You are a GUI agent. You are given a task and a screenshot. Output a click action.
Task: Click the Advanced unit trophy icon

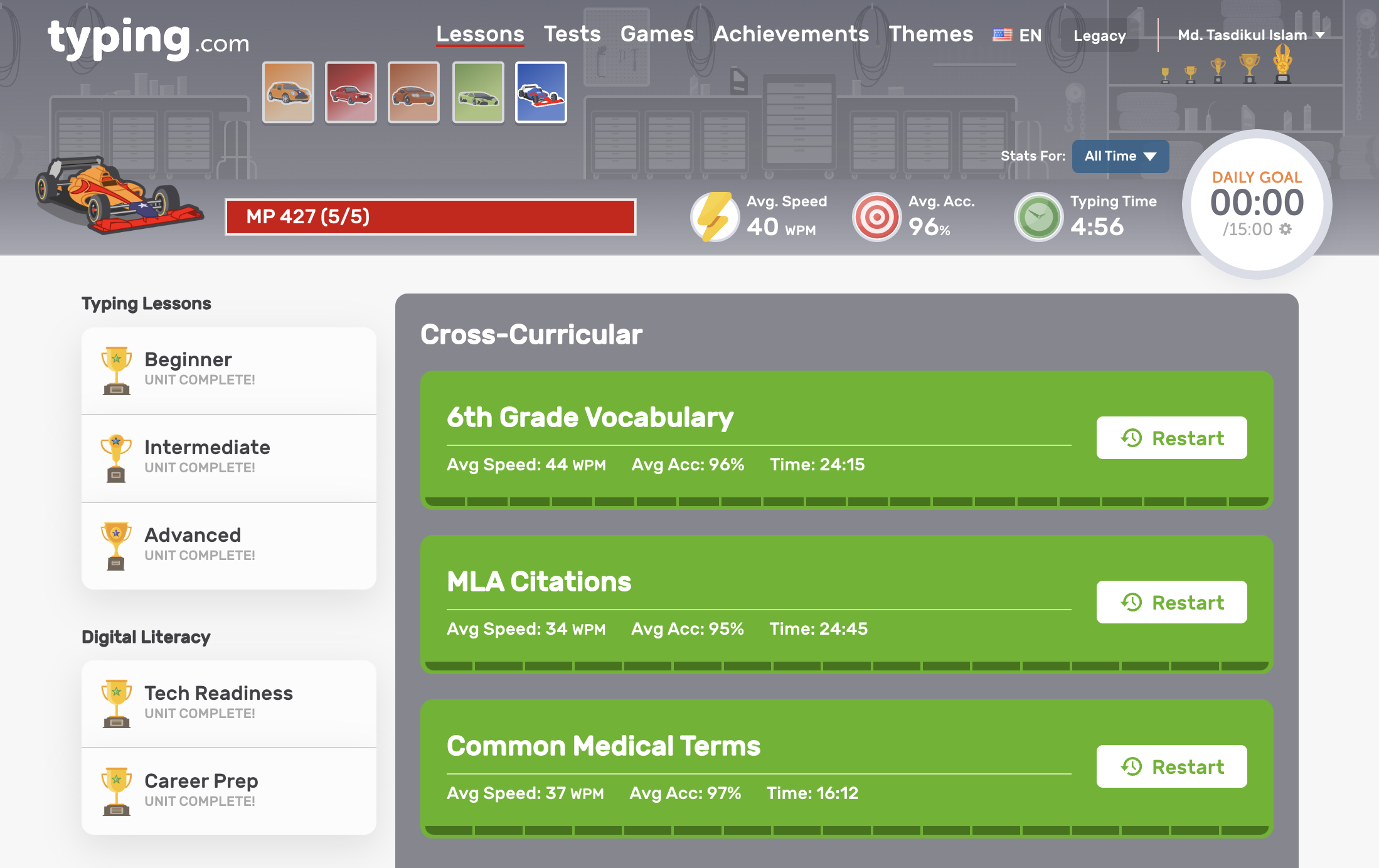click(x=117, y=546)
